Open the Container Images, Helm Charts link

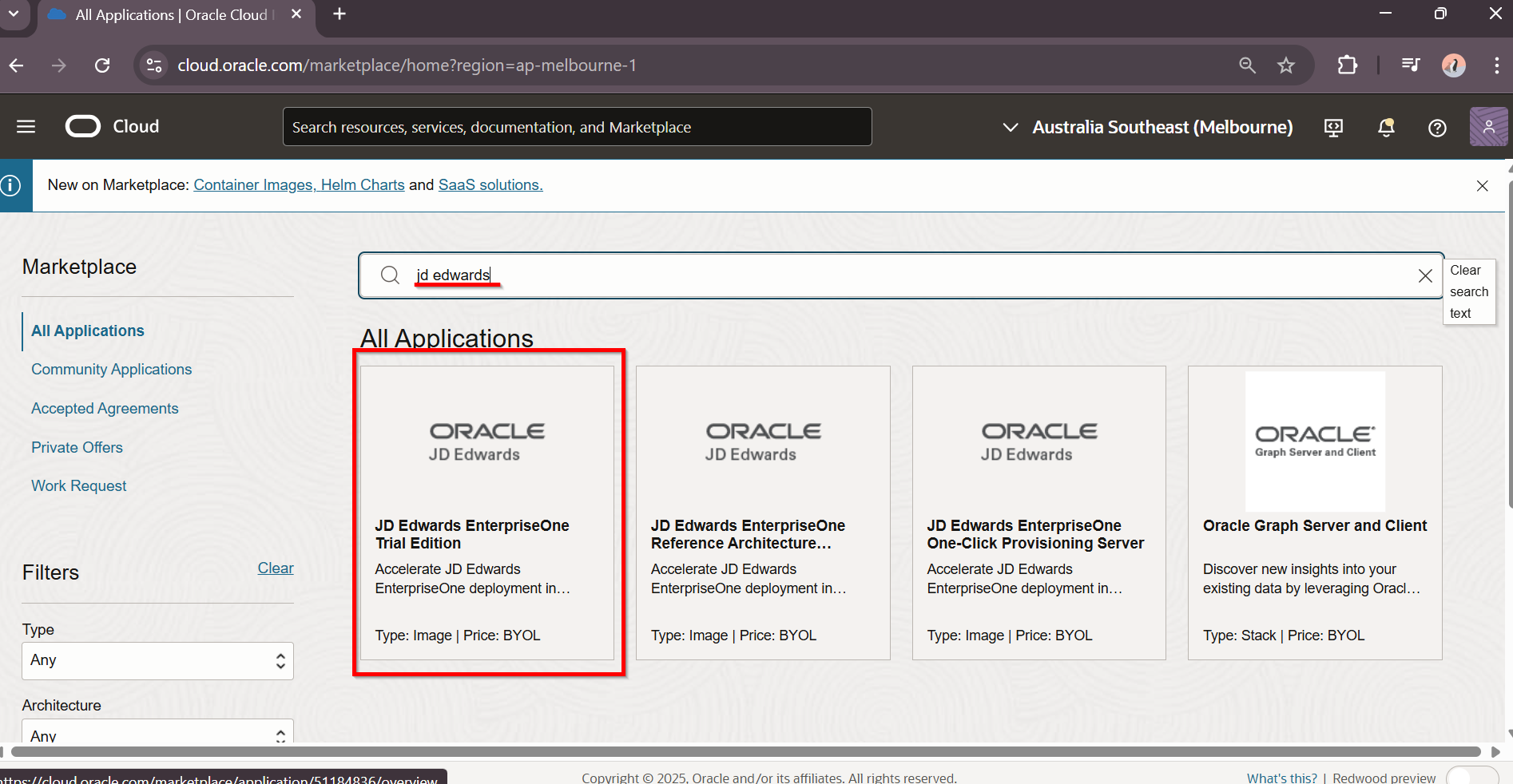point(299,184)
